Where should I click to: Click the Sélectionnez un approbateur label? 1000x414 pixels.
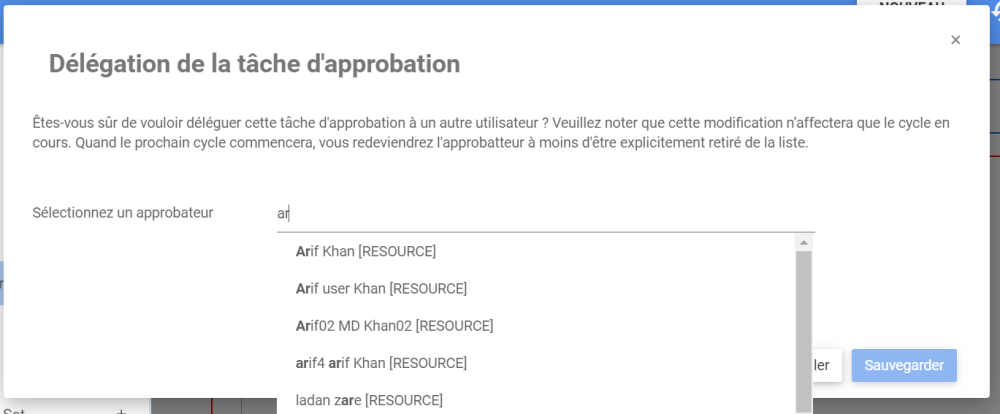pos(122,212)
